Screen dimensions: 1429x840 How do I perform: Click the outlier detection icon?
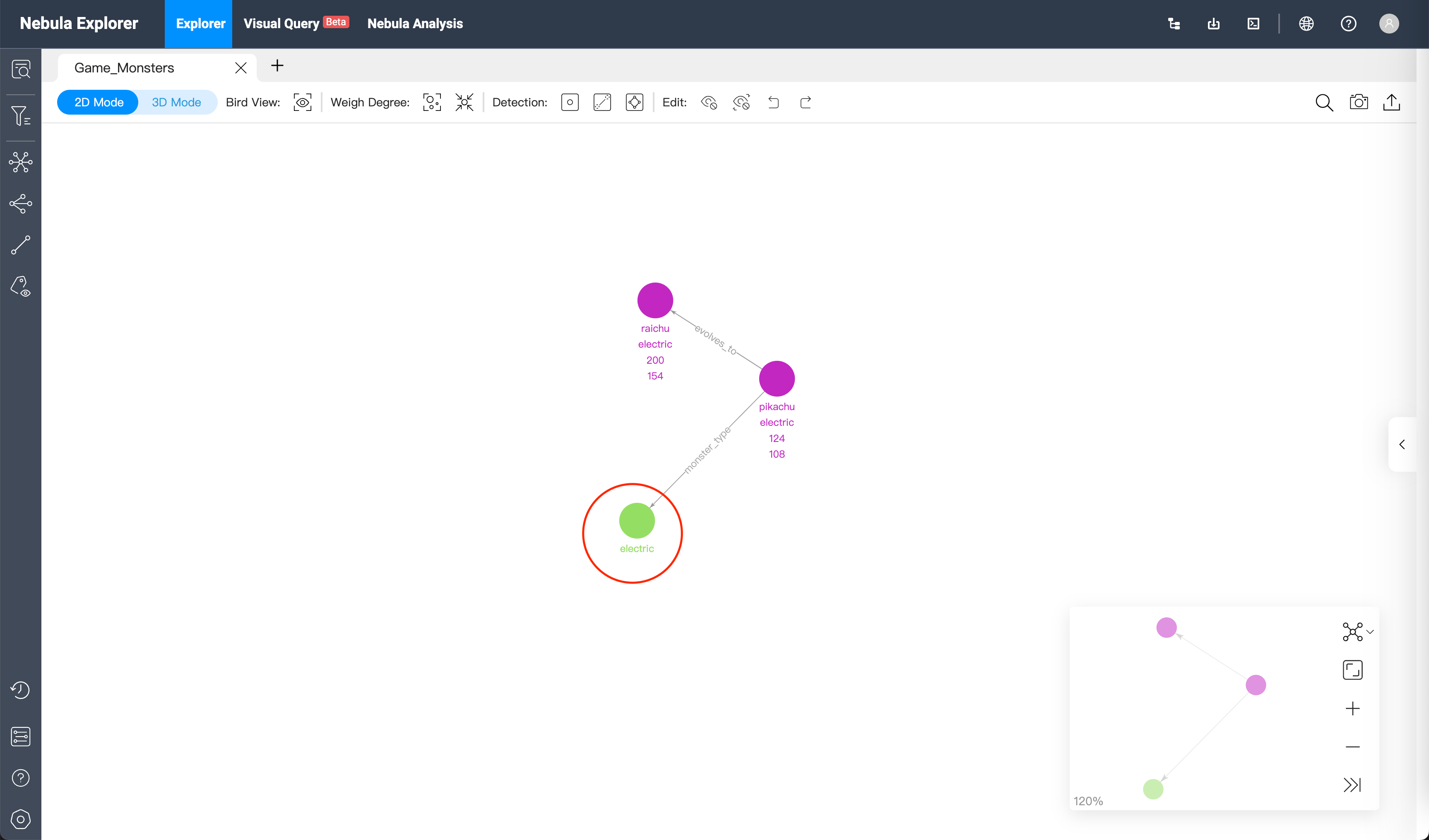(x=570, y=102)
